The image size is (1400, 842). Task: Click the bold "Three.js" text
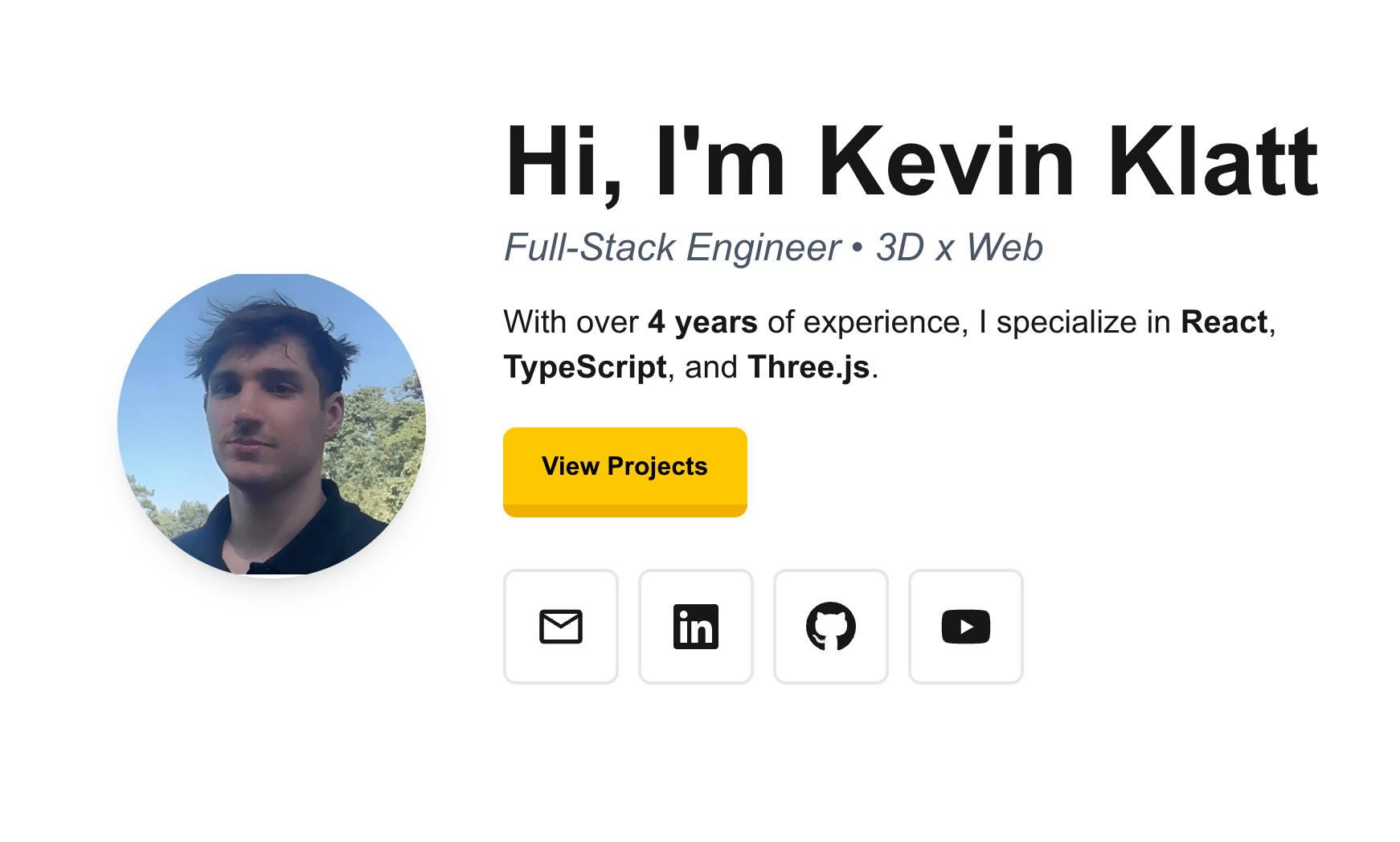808,367
